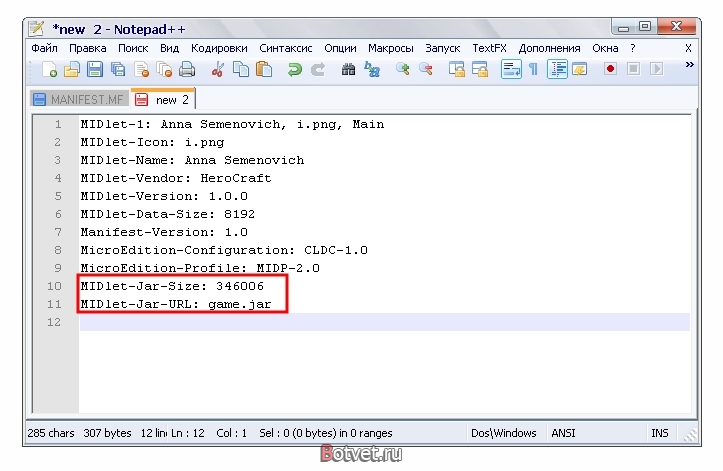This screenshot has width=723, height=471.
Task: Open the Окна menu
Action: pos(605,48)
